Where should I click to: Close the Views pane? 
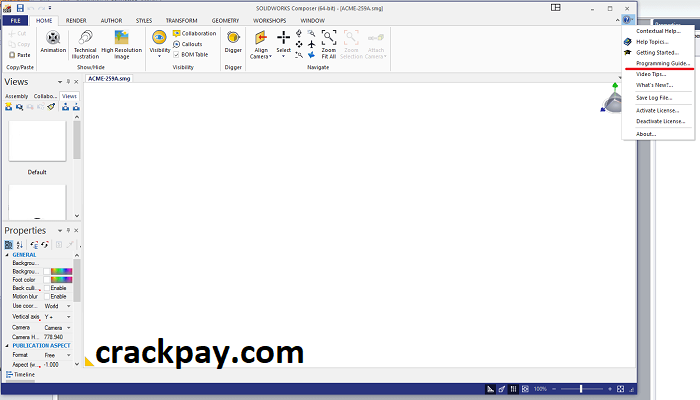tap(76, 82)
